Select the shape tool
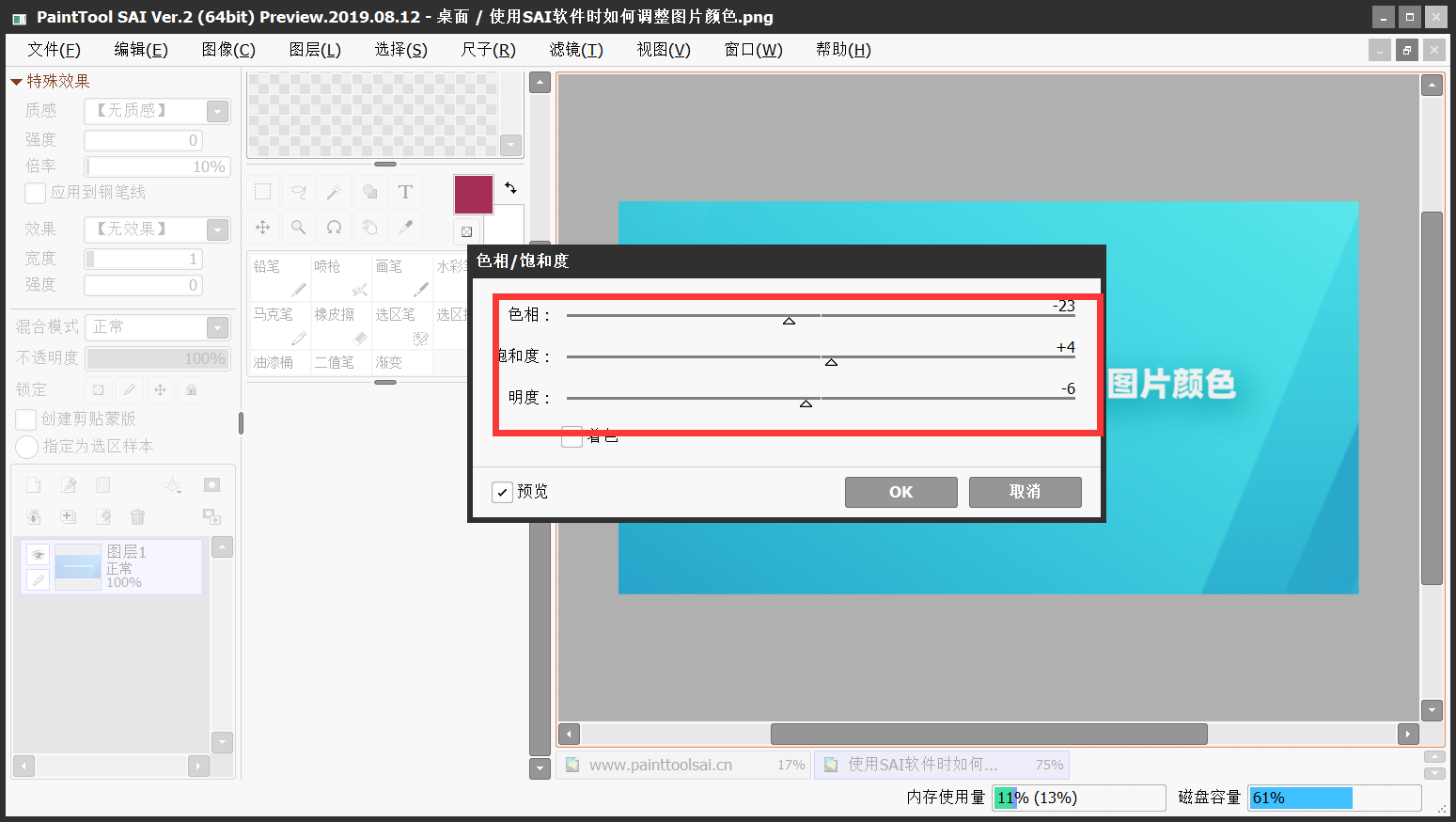Image resolution: width=1456 pixels, height=822 pixels. point(370,192)
